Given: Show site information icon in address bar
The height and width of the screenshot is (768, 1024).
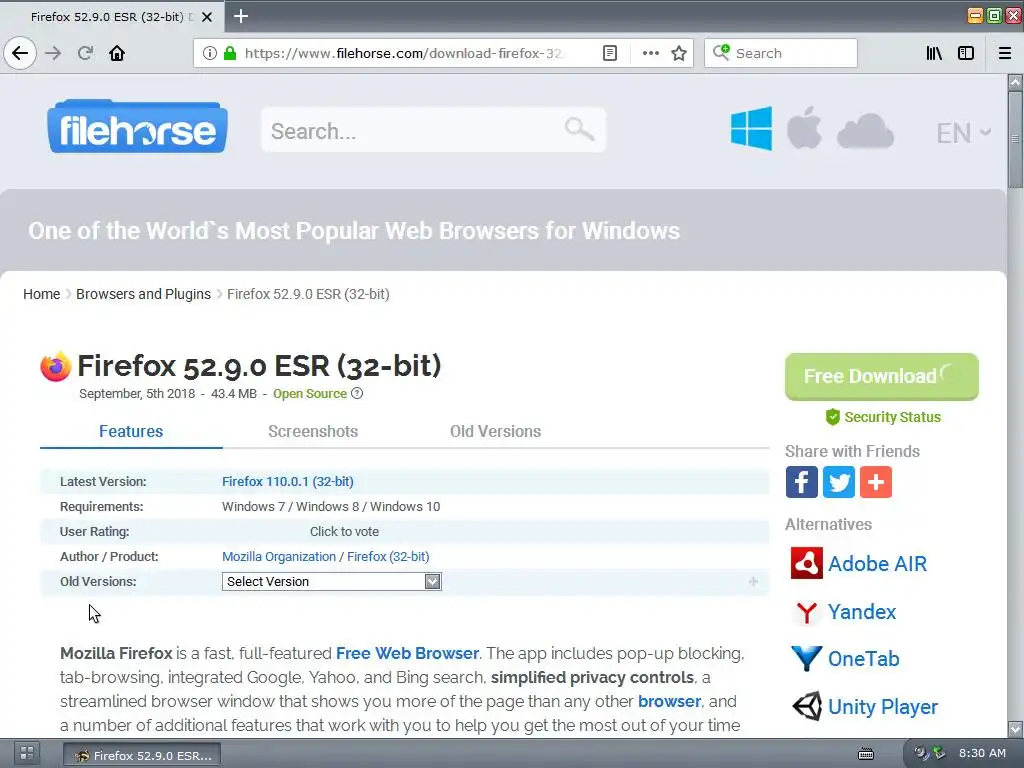Looking at the screenshot, I should click(x=210, y=53).
